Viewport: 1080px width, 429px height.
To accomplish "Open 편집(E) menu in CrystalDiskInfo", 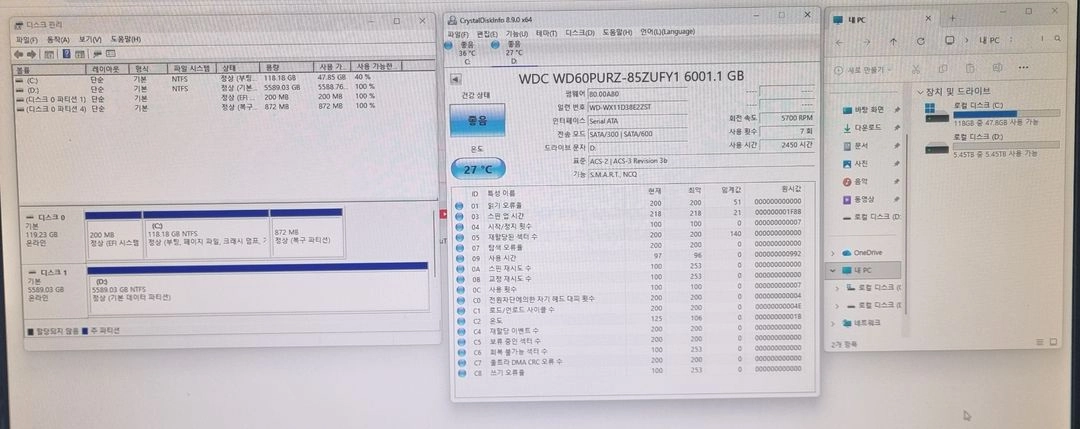I will pos(487,32).
